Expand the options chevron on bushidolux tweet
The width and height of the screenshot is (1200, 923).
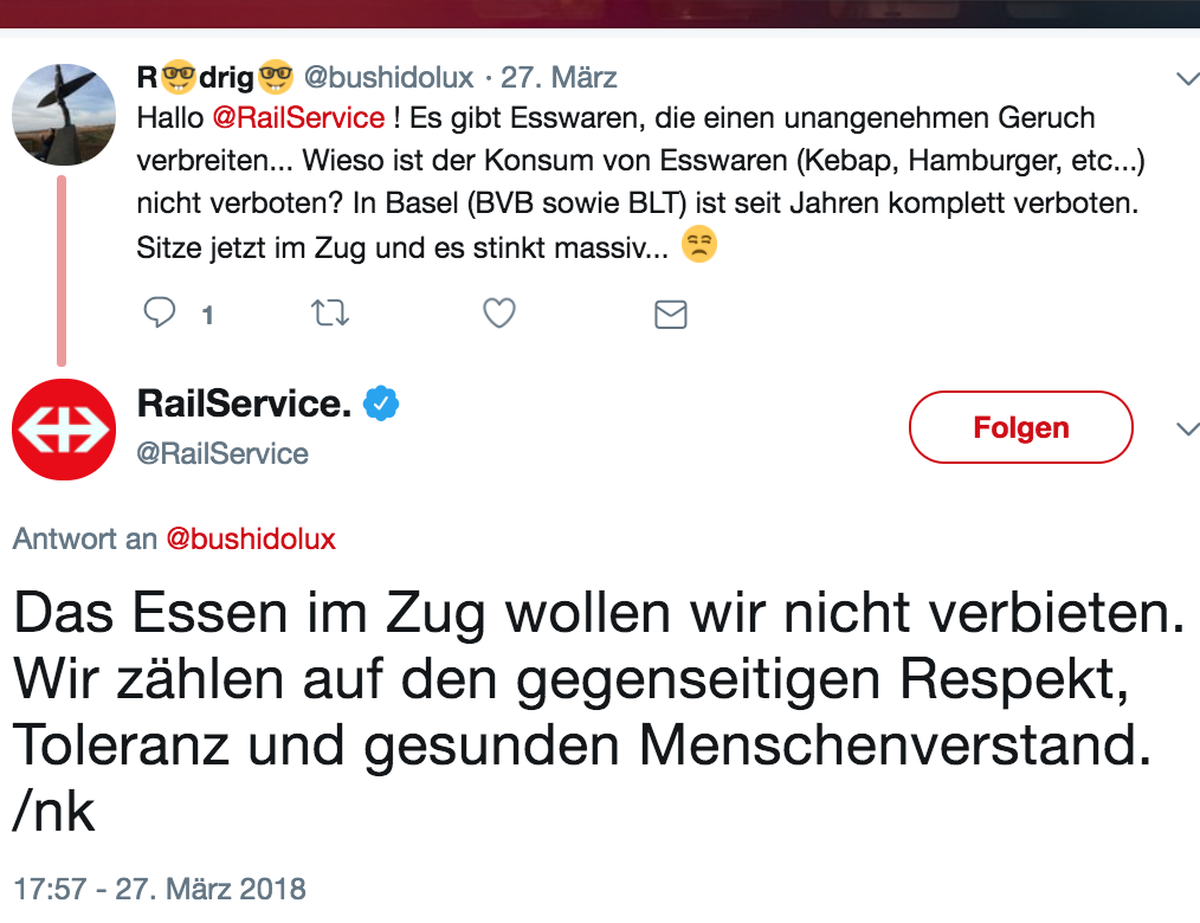(1185, 77)
